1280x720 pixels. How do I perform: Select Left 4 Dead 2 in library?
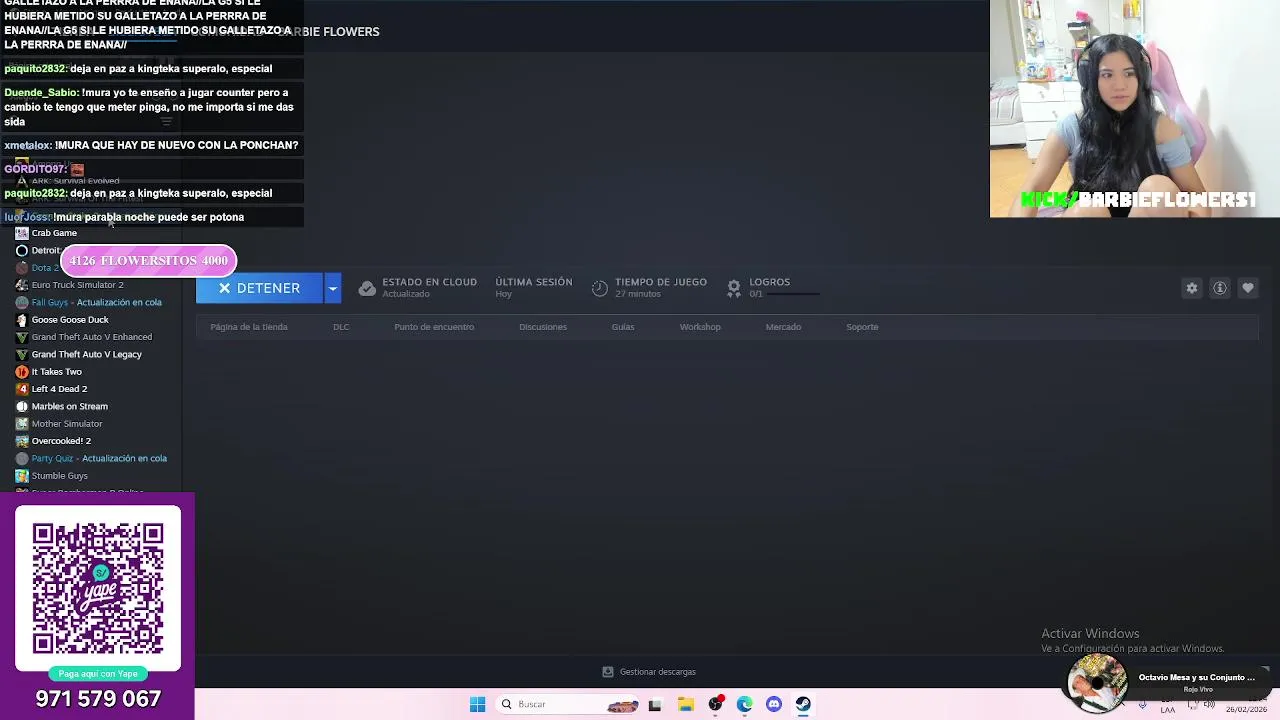click(x=59, y=389)
